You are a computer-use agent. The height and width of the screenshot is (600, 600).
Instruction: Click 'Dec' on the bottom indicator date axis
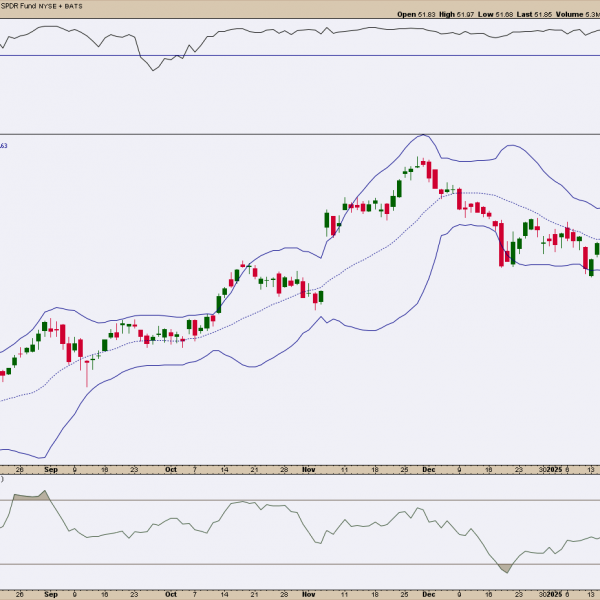pyautogui.click(x=429, y=594)
